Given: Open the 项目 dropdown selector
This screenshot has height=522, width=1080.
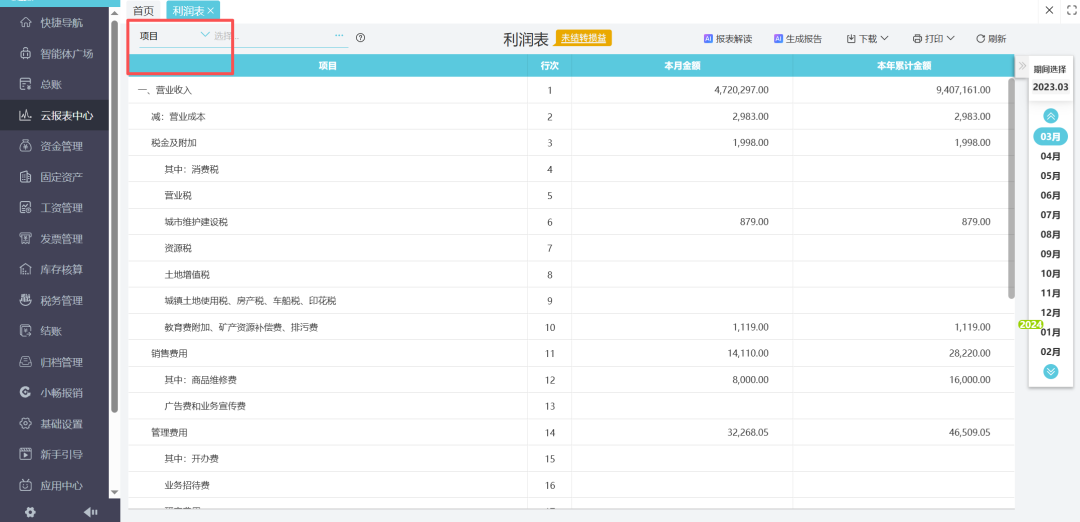Looking at the screenshot, I should [175, 36].
